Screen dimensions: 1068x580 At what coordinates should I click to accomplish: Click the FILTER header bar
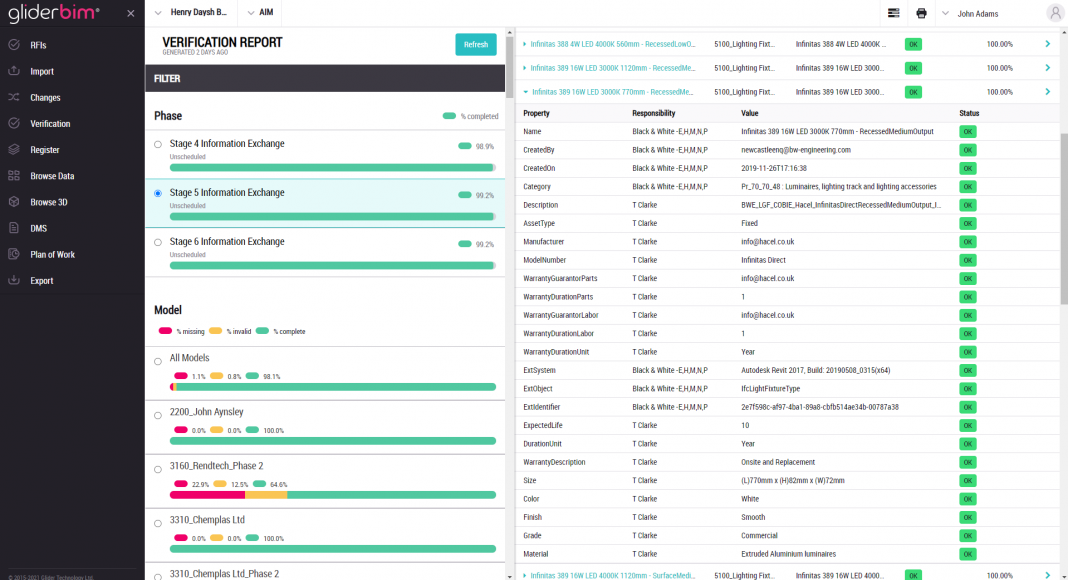[x=325, y=78]
